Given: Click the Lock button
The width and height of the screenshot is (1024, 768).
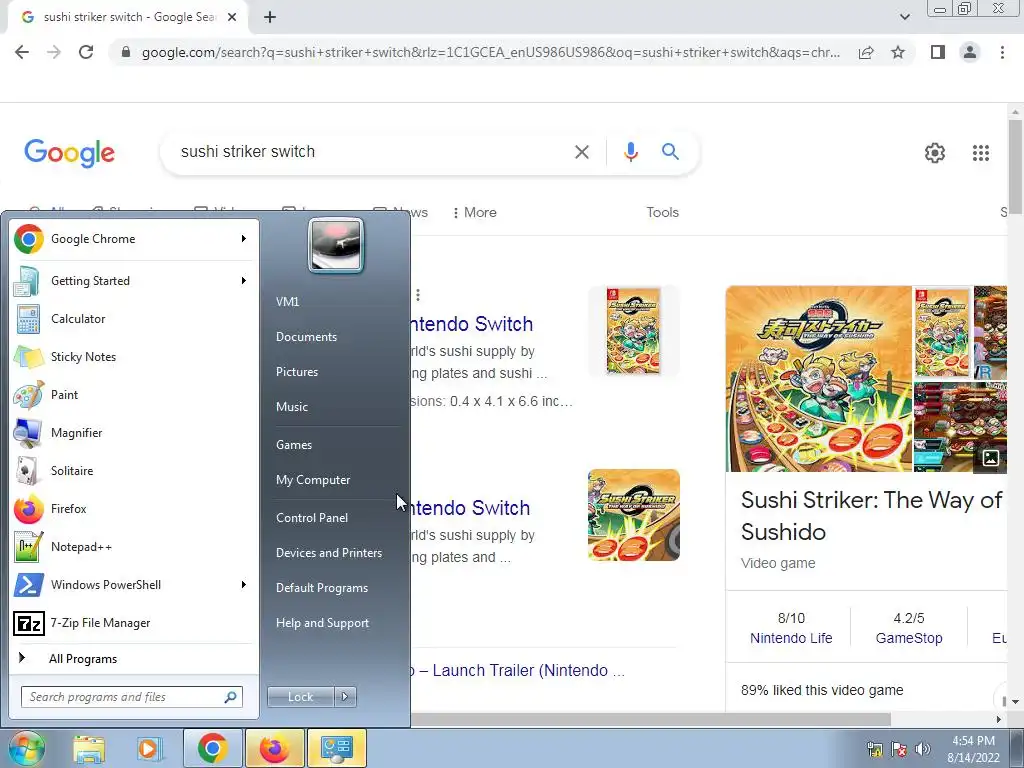Looking at the screenshot, I should point(301,697).
